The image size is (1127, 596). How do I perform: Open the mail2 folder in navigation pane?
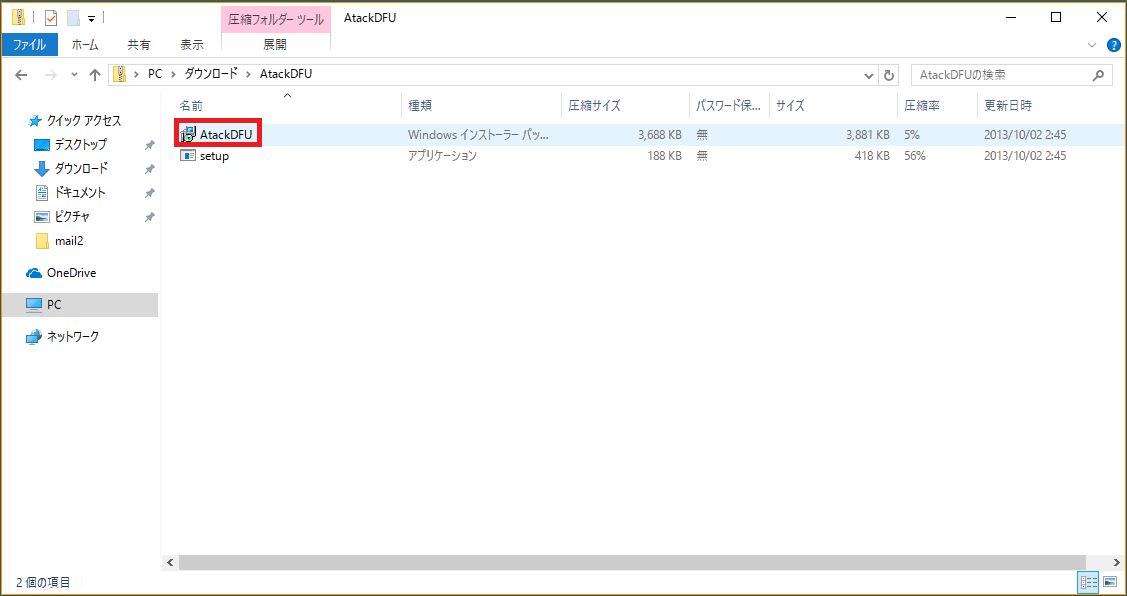click(59, 241)
